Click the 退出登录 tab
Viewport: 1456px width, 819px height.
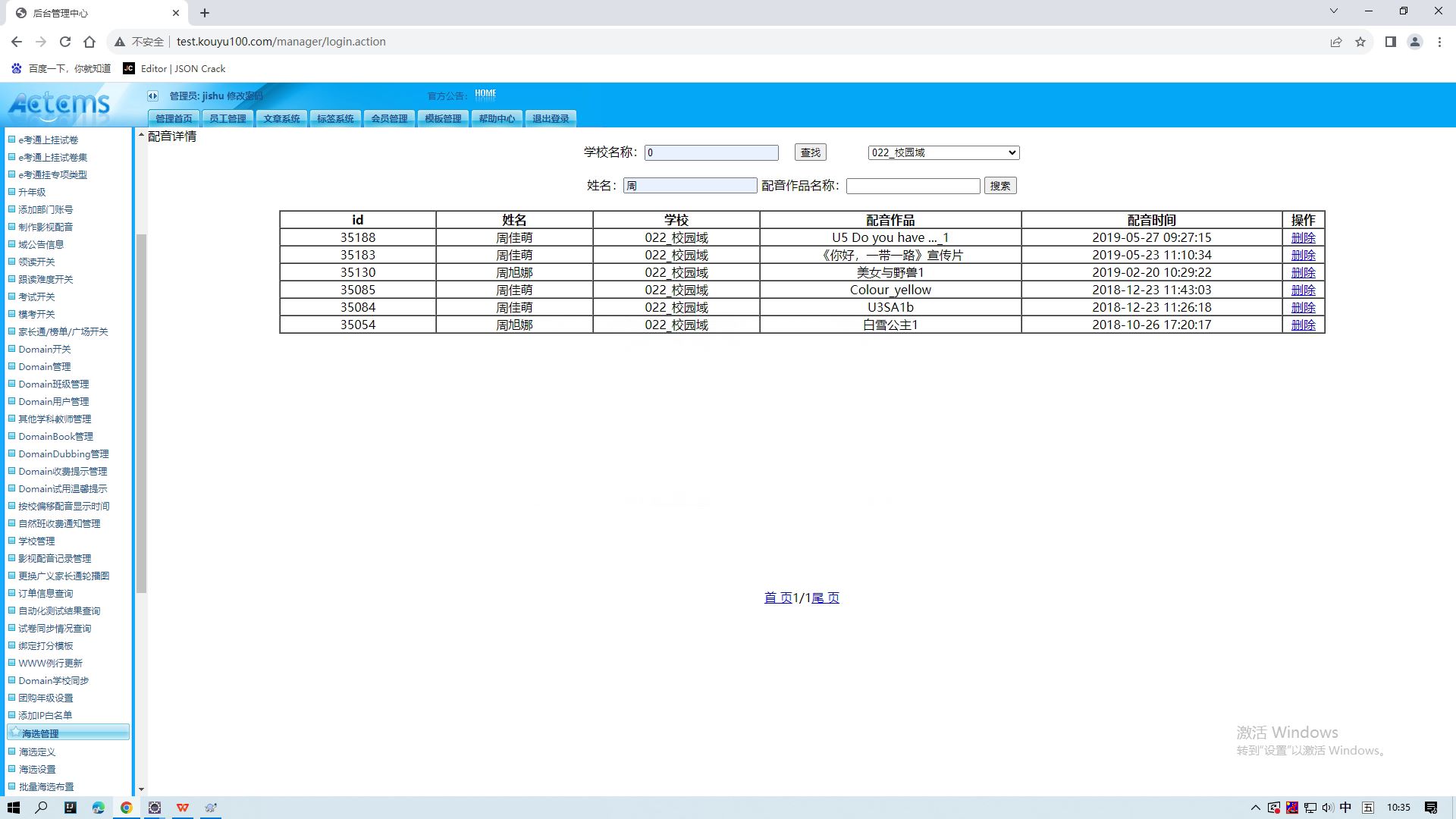click(x=551, y=118)
